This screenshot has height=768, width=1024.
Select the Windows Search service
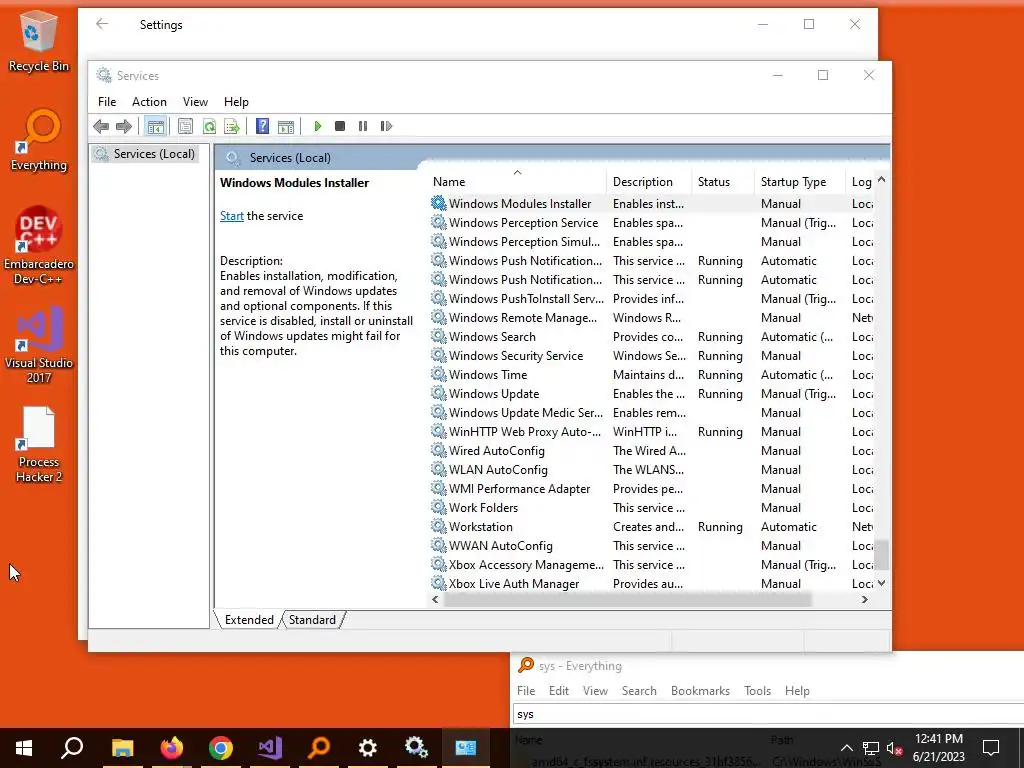[x=652, y=337]
